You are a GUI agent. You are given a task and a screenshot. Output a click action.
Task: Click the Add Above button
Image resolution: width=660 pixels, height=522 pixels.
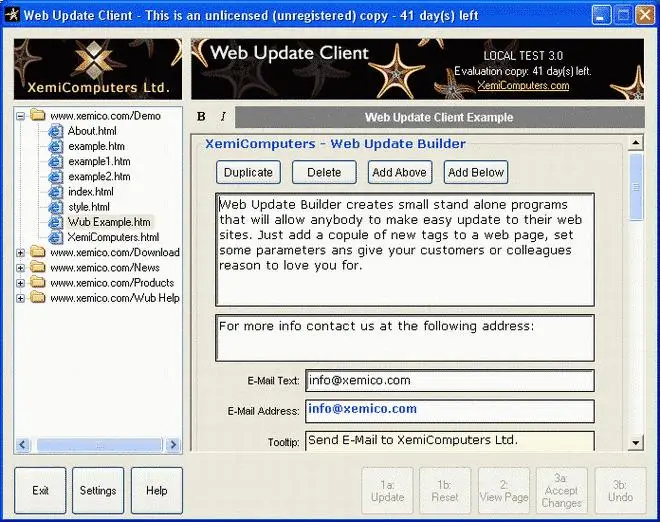point(400,172)
